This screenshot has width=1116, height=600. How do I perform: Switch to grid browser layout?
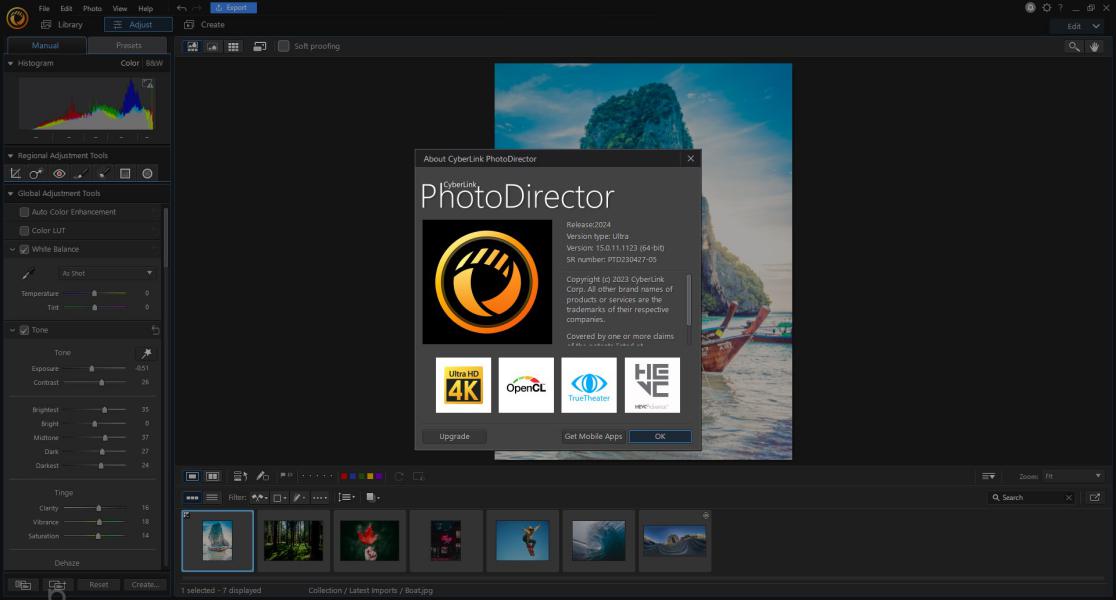[233, 46]
